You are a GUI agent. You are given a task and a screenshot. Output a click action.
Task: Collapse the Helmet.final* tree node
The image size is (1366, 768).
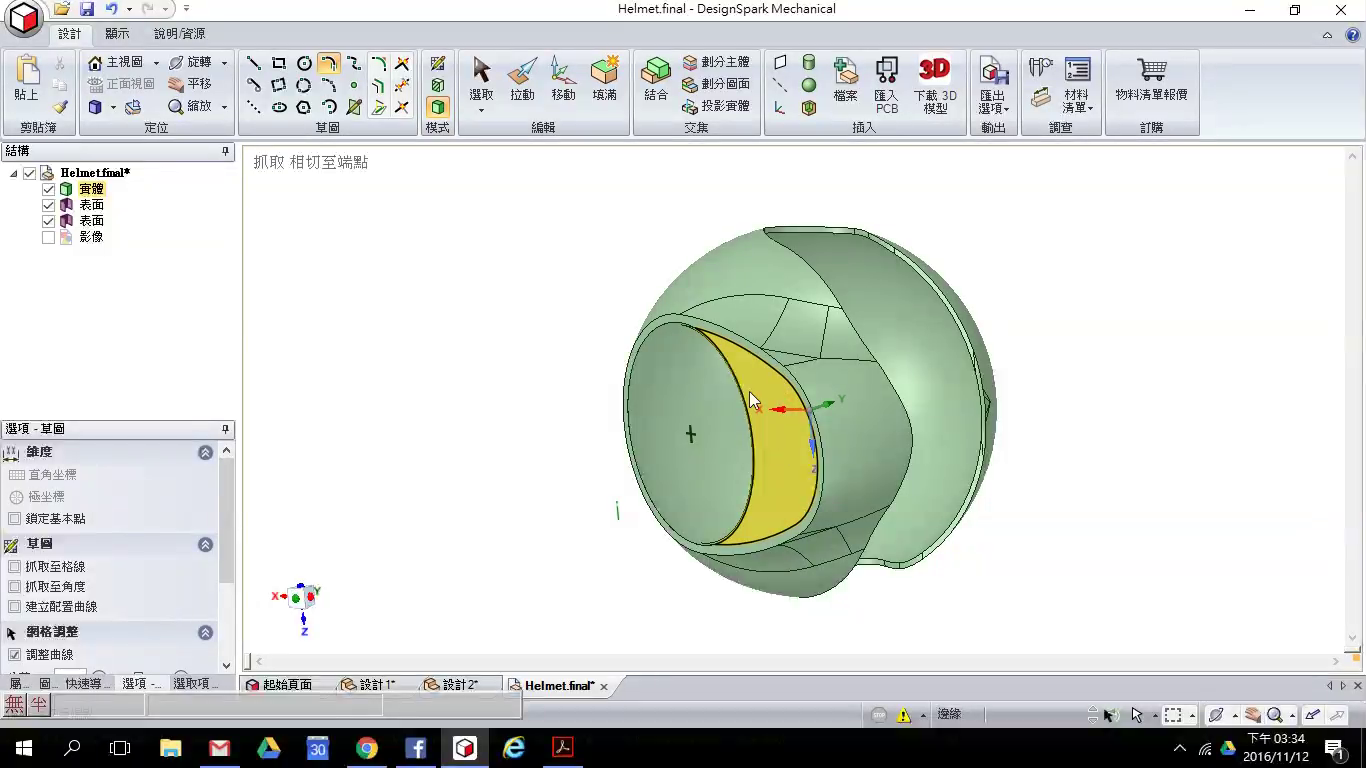14,173
